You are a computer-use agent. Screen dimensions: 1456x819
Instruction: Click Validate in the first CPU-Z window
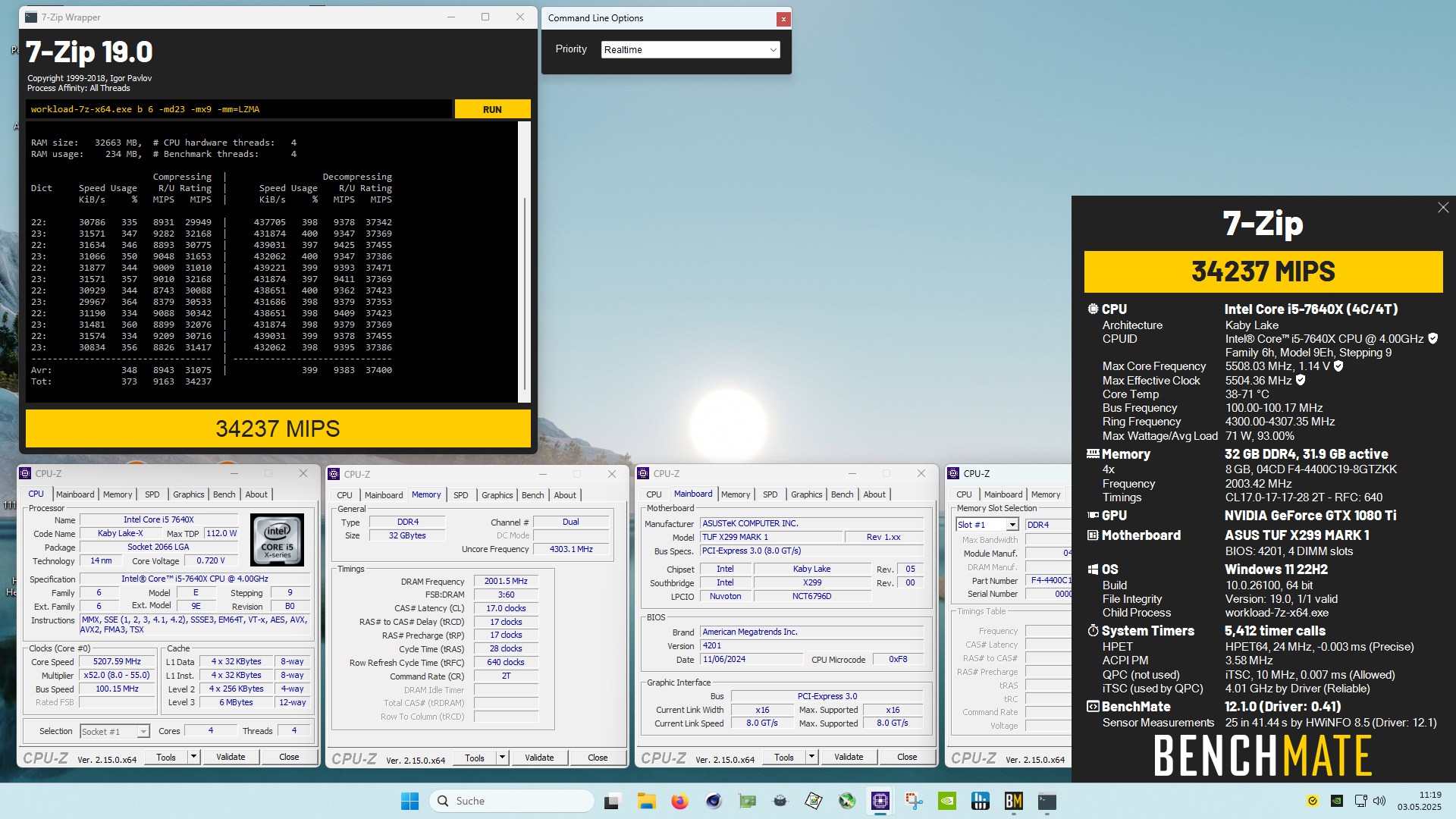[231, 757]
